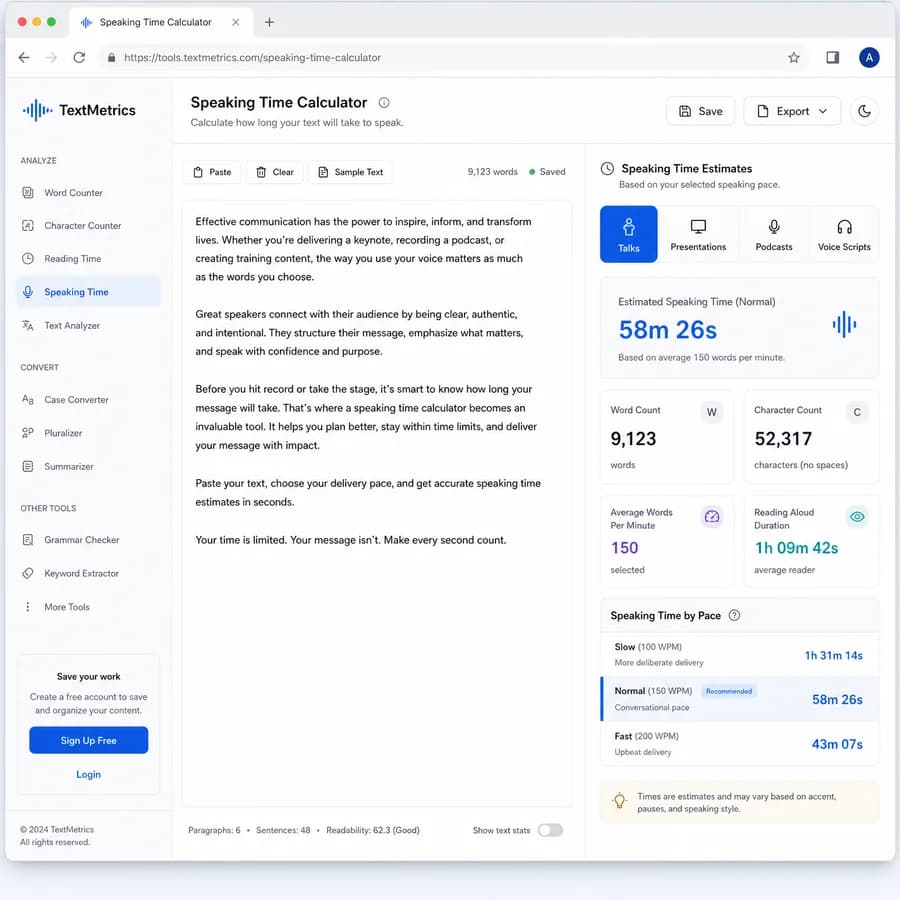This screenshot has width=900, height=900.
Task: Load the Sample Text
Action: point(351,172)
